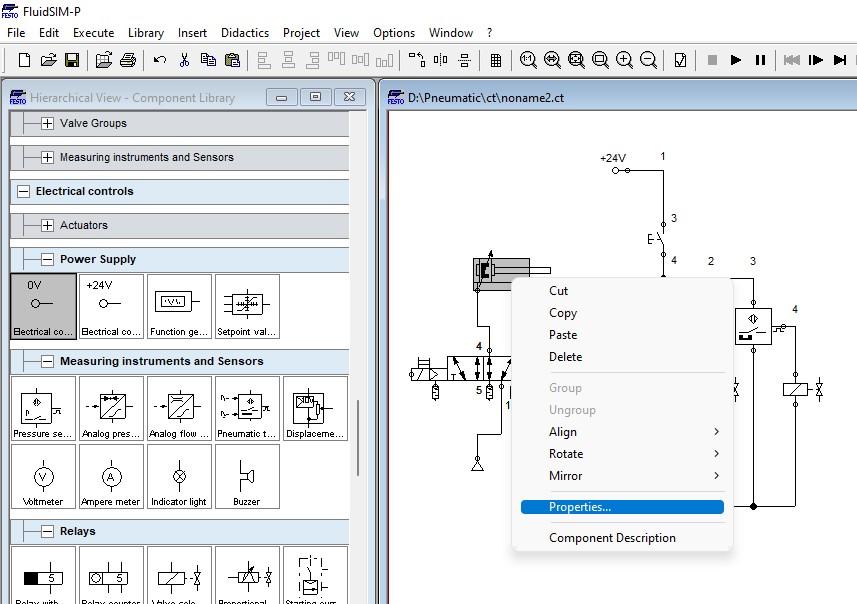Create a new circuit file
Image resolution: width=857 pixels, height=604 pixels.
point(24,60)
